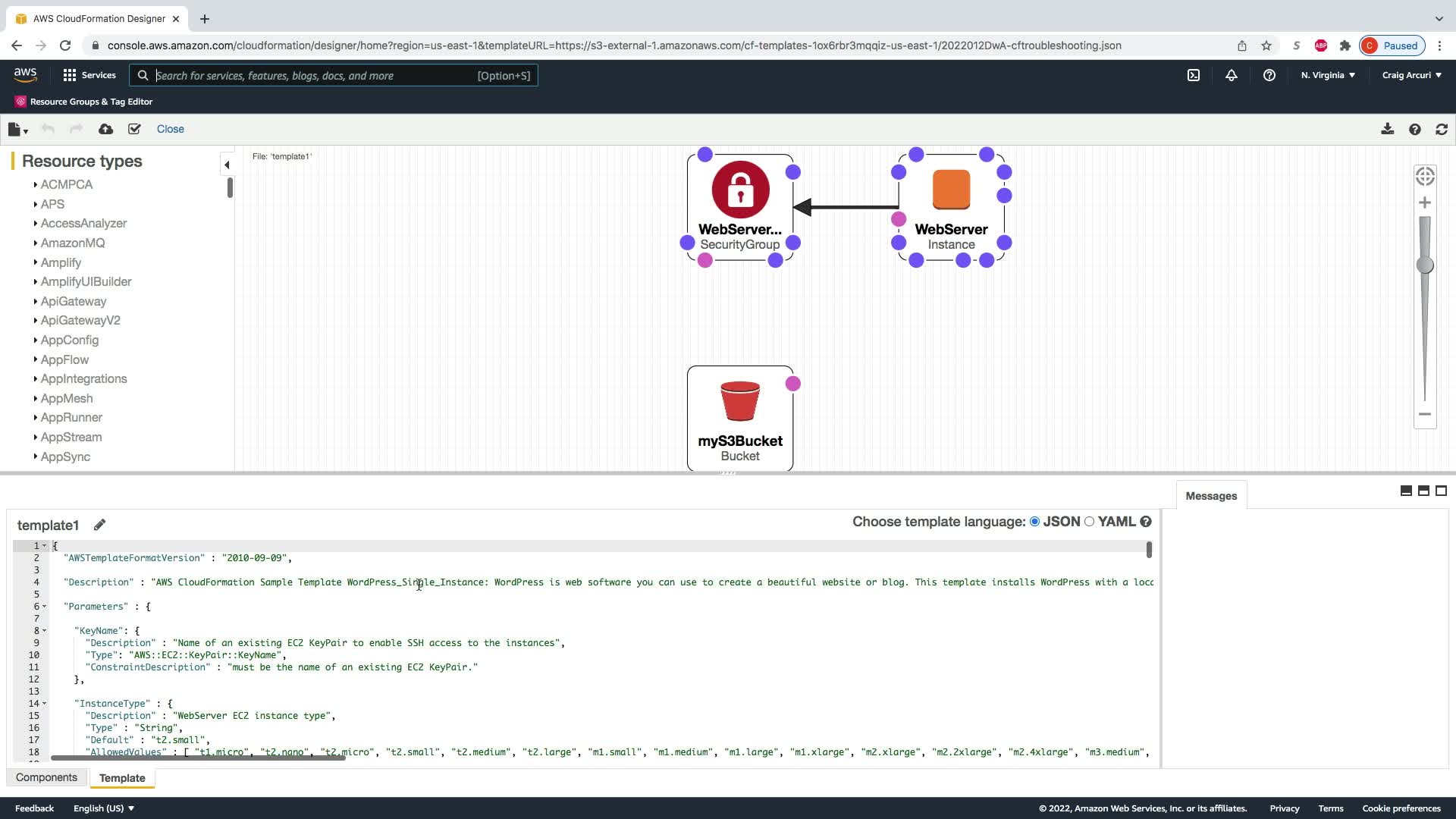Click the canvas zoom slider handle
1456x819 pixels.
[x=1425, y=265]
